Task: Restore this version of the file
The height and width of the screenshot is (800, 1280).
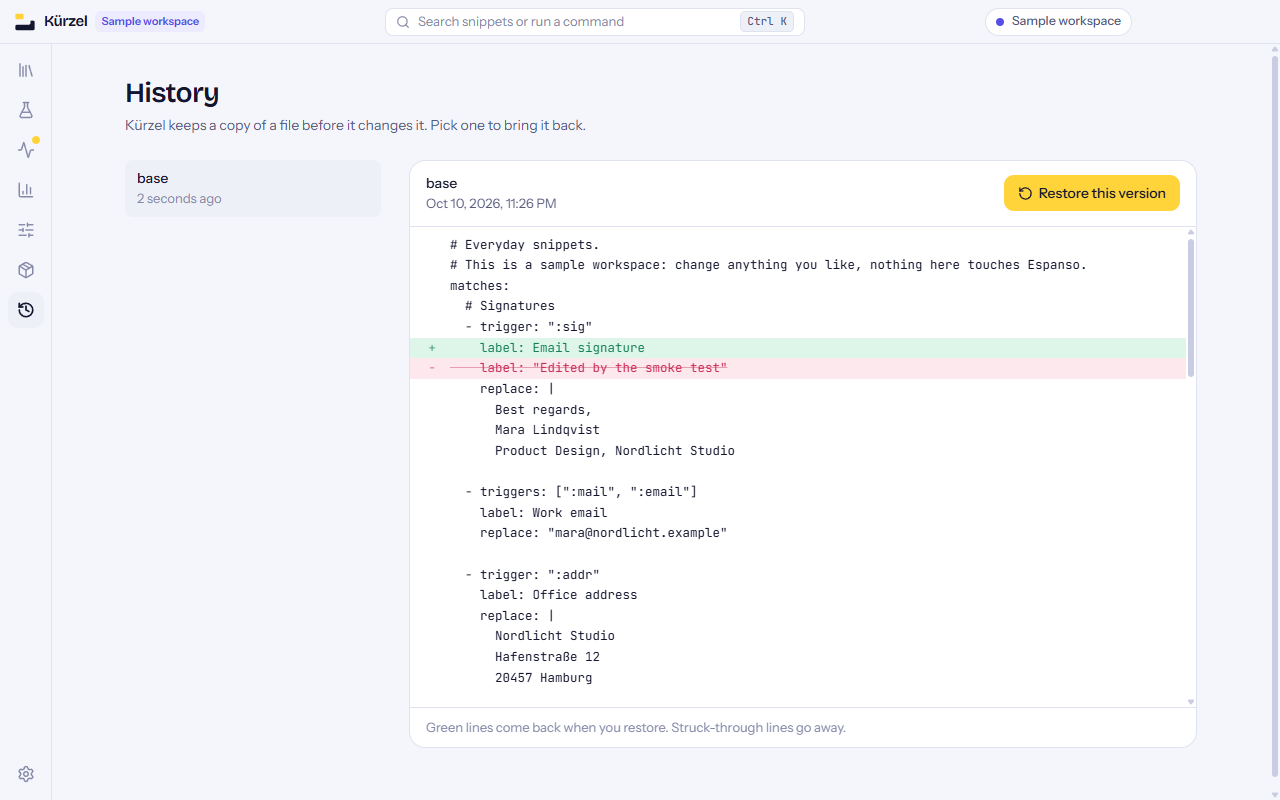Action: 1092,193
